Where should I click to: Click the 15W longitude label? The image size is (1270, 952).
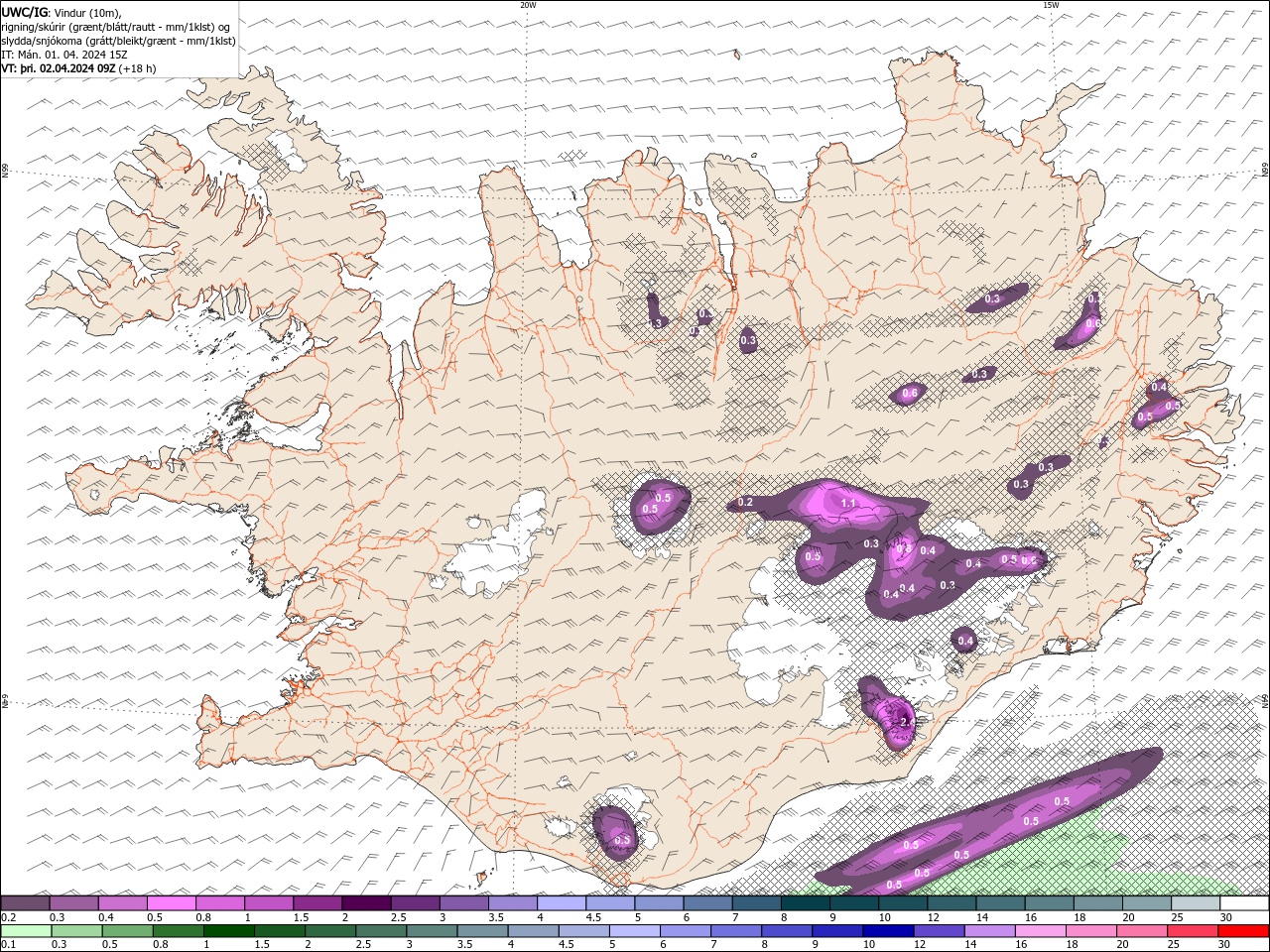(x=1051, y=5)
